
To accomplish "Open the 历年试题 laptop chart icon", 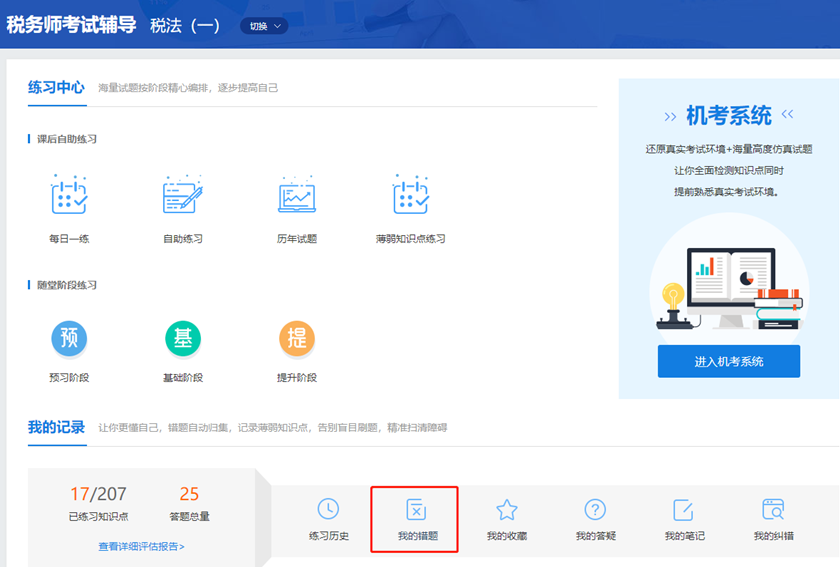I will tap(297, 194).
